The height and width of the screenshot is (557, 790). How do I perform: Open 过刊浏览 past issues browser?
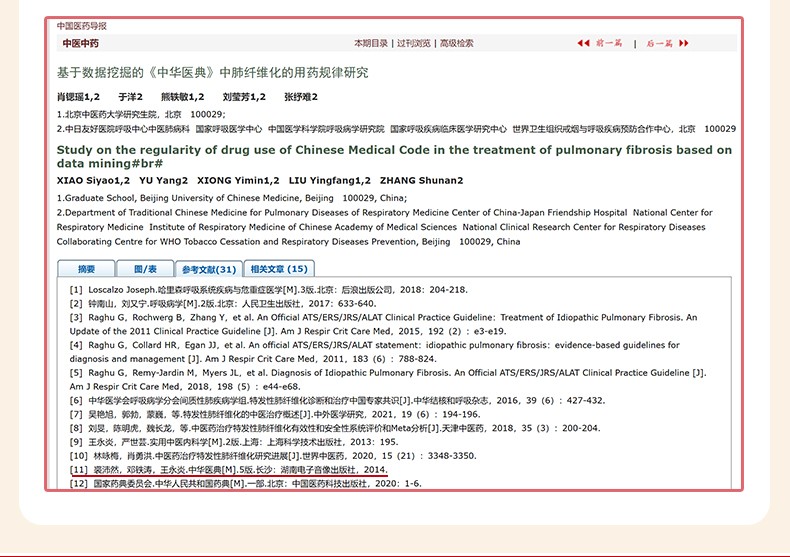tap(413, 44)
